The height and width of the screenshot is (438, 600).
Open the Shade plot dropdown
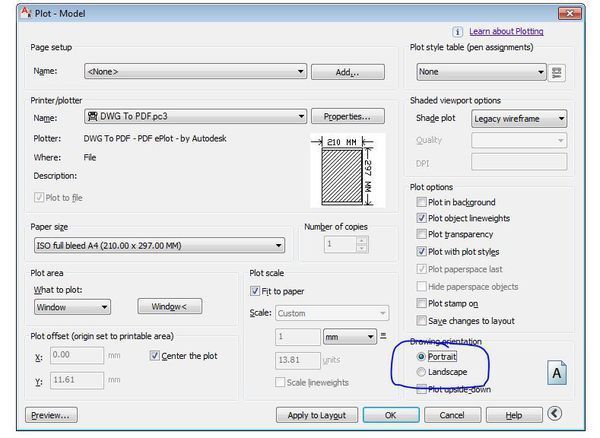(519, 119)
